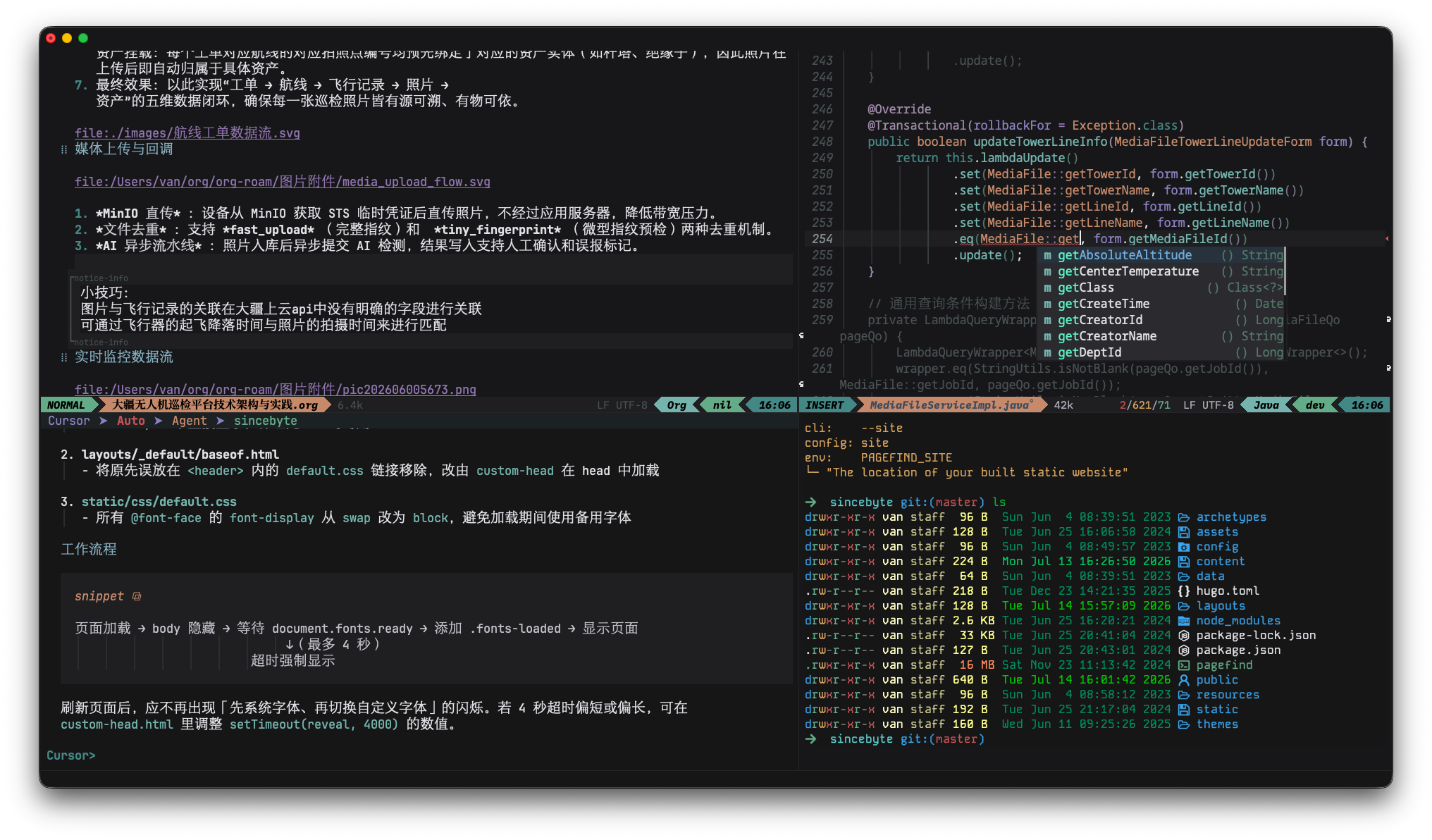The image size is (1432, 840).
Task: Click the data folder icon
Action: pyautogui.click(x=1184, y=576)
